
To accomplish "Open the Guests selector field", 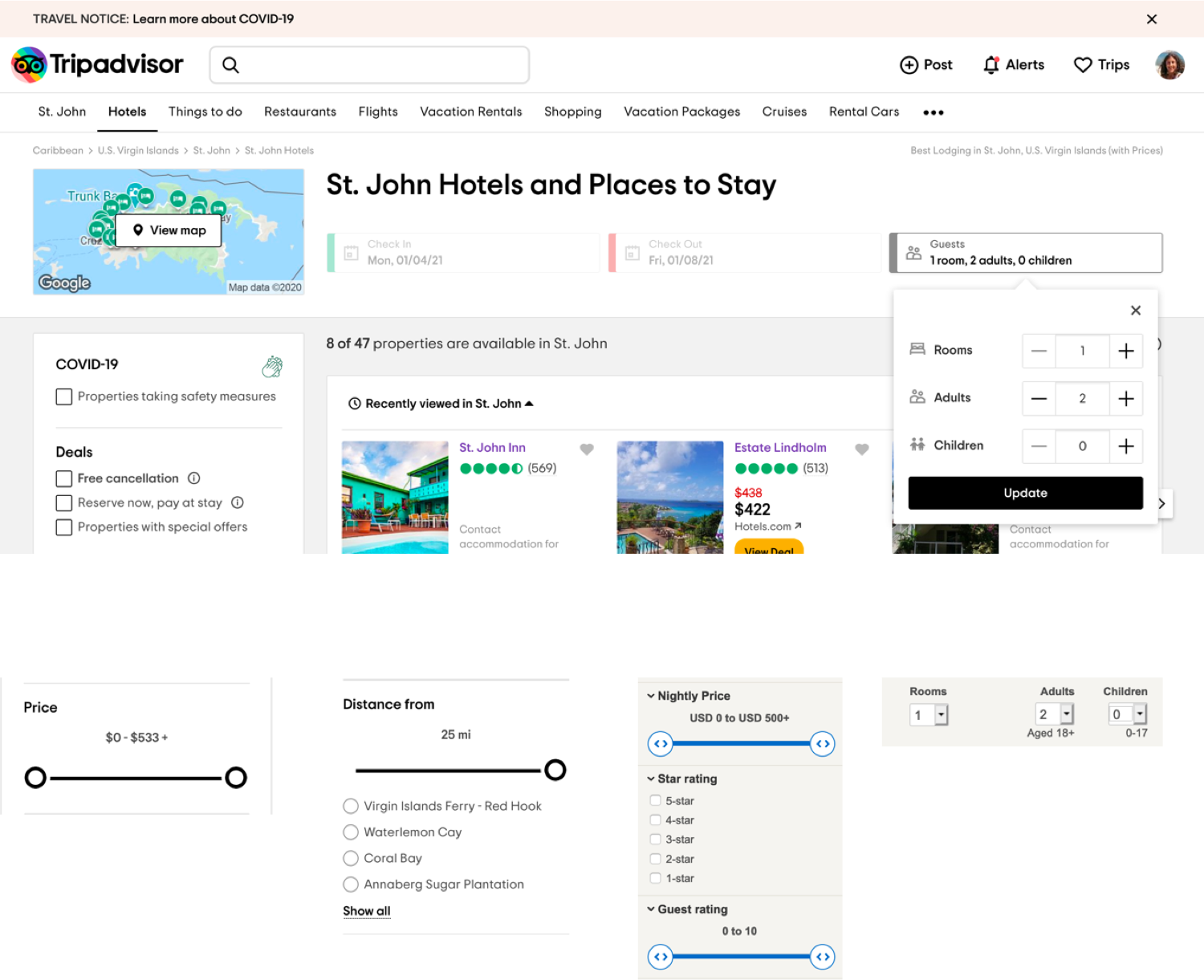I will tap(1026, 253).
